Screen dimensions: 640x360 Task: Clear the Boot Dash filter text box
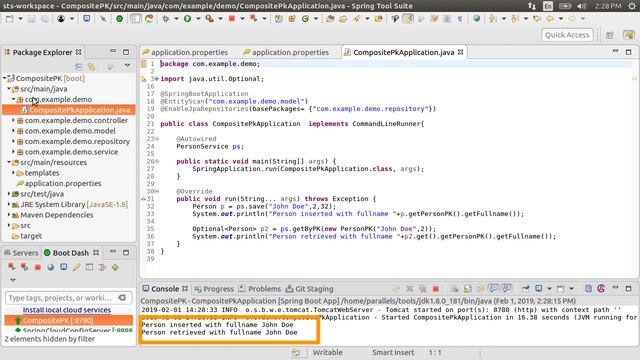coord(122,298)
